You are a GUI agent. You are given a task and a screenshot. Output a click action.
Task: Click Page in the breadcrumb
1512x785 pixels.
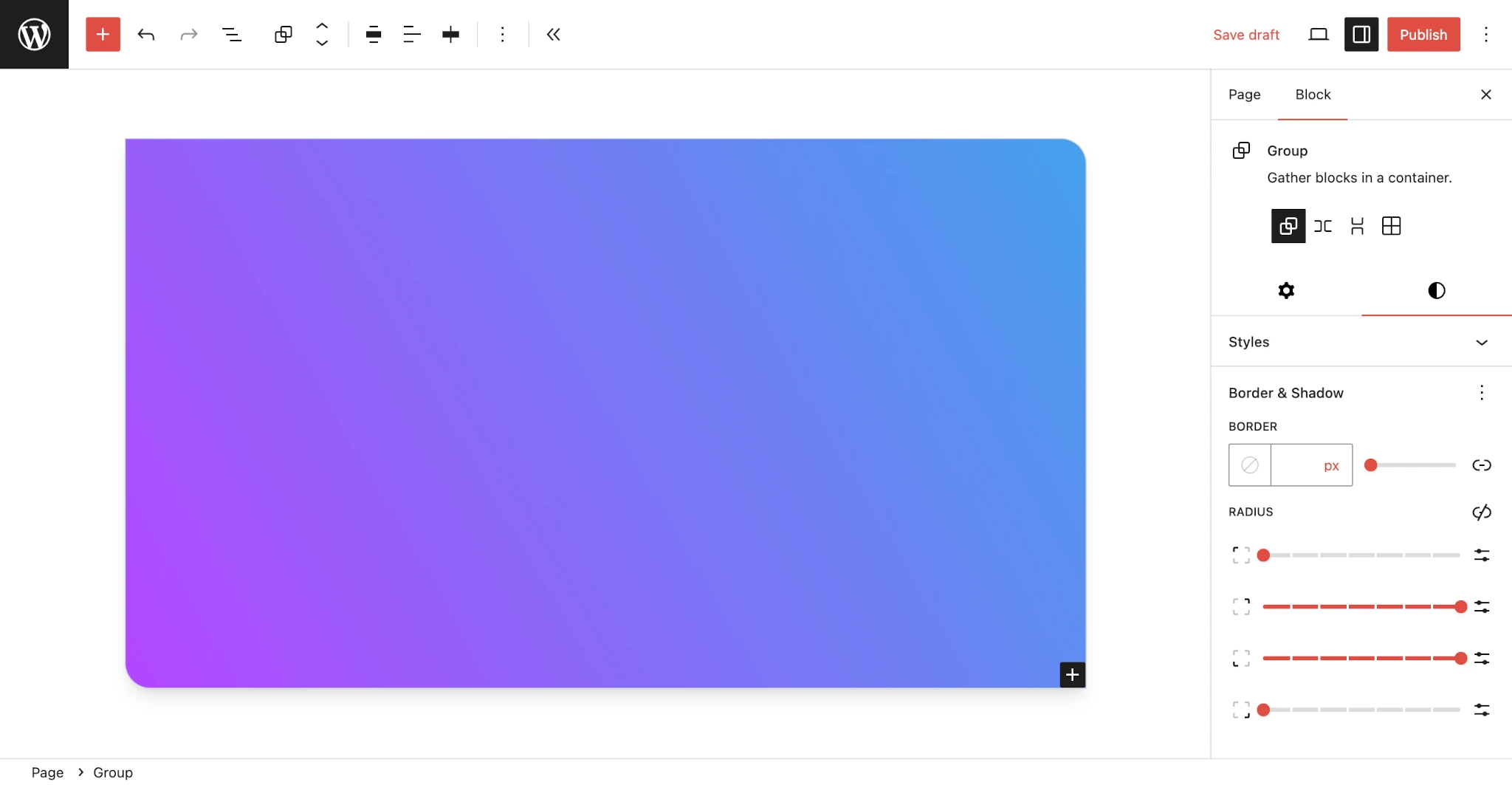(x=47, y=772)
